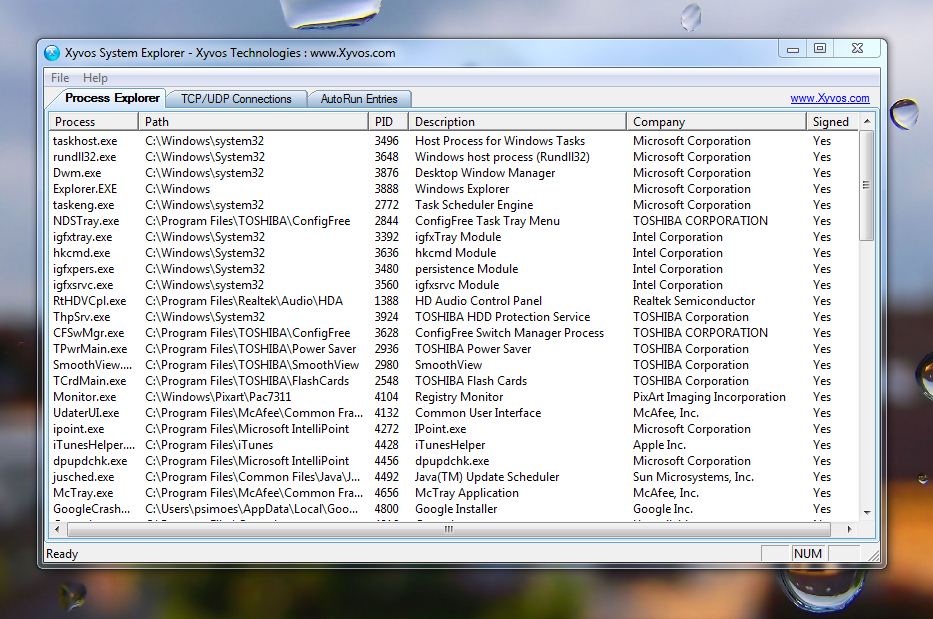Sort by the Company column header
Screen dimensions: 933x619
(716, 121)
